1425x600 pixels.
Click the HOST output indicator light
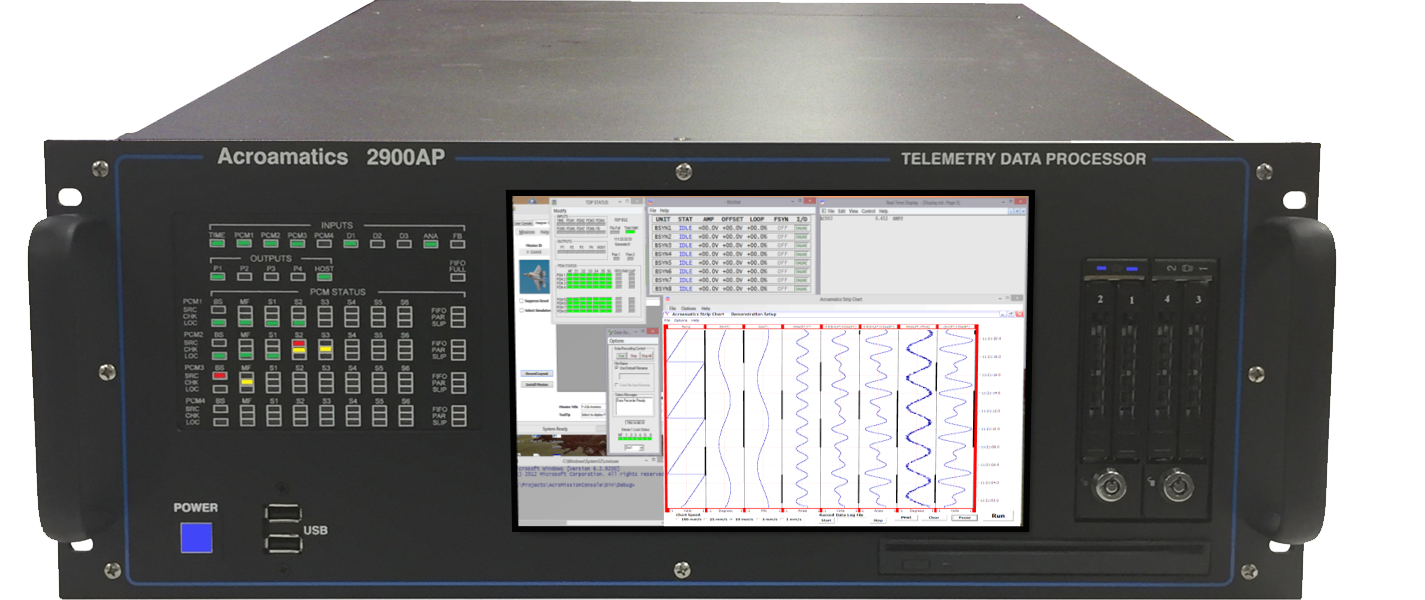coord(323,277)
